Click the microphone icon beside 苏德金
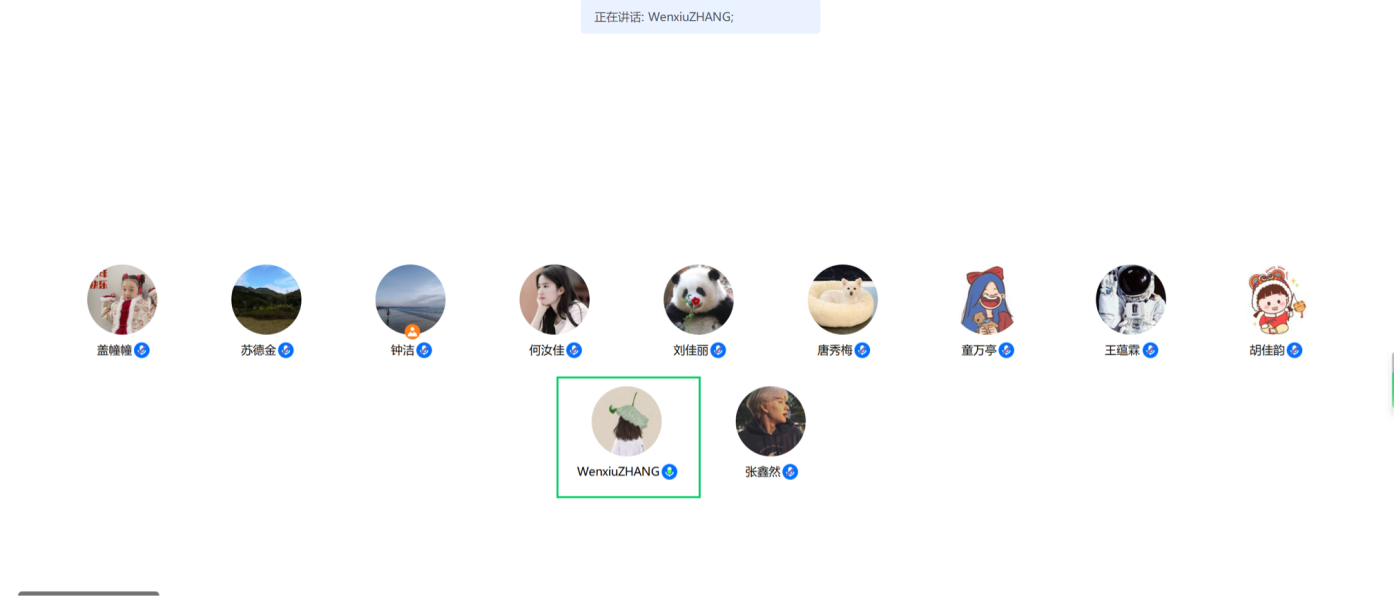The width and height of the screenshot is (1394, 596). tap(286, 350)
